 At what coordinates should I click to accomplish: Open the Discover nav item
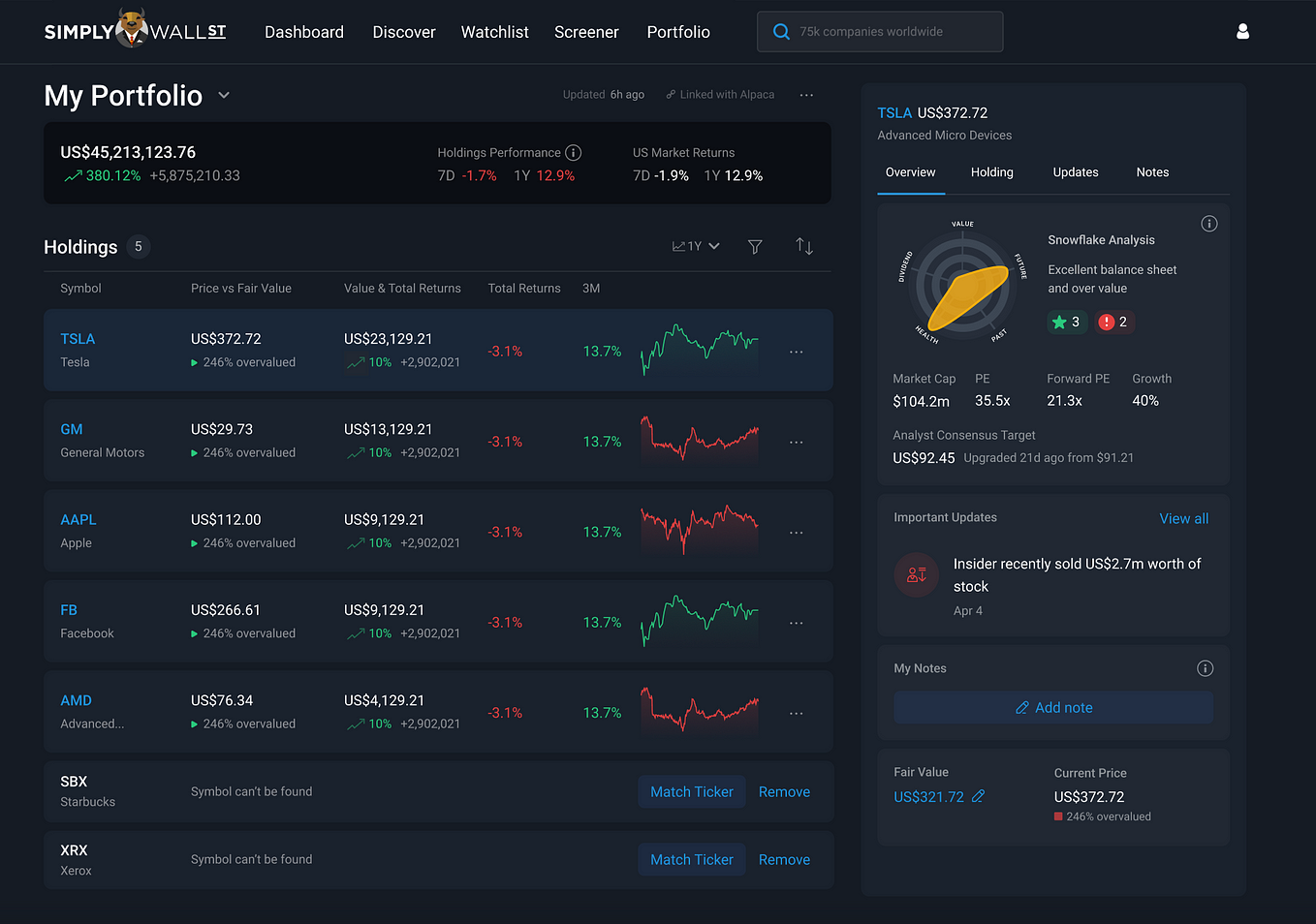pos(404,32)
